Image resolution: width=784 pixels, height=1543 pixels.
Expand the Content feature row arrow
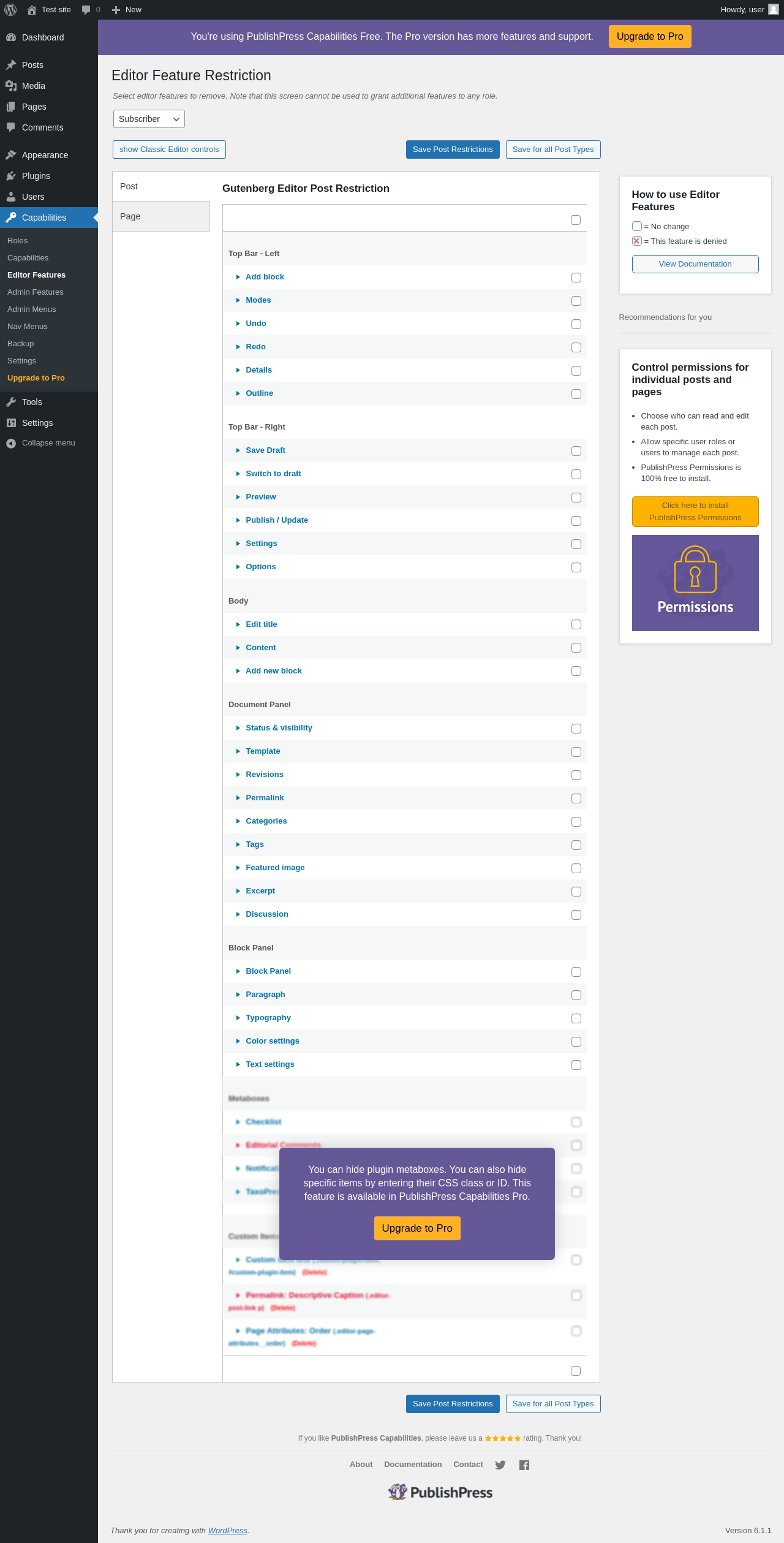tap(238, 648)
